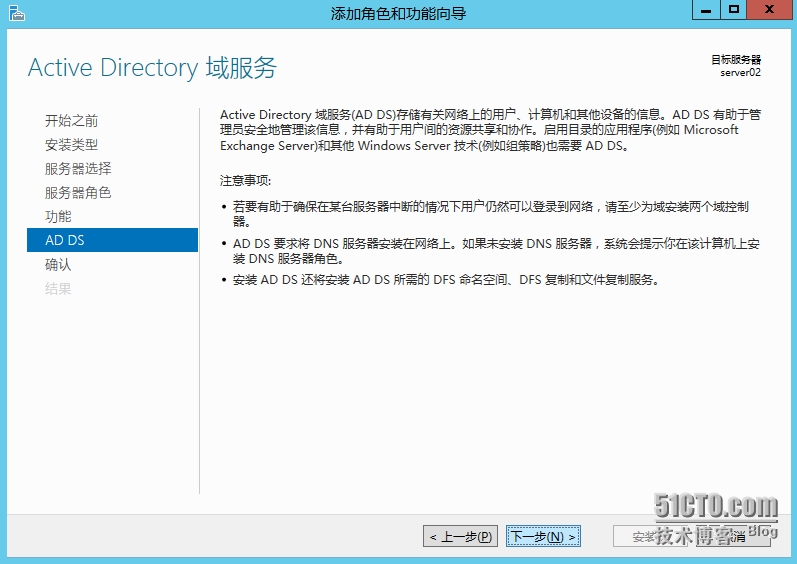Viewport: 797px width, 564px height.
Task: Select 服务器选择 in the sidebar
Action: point(78,168)
